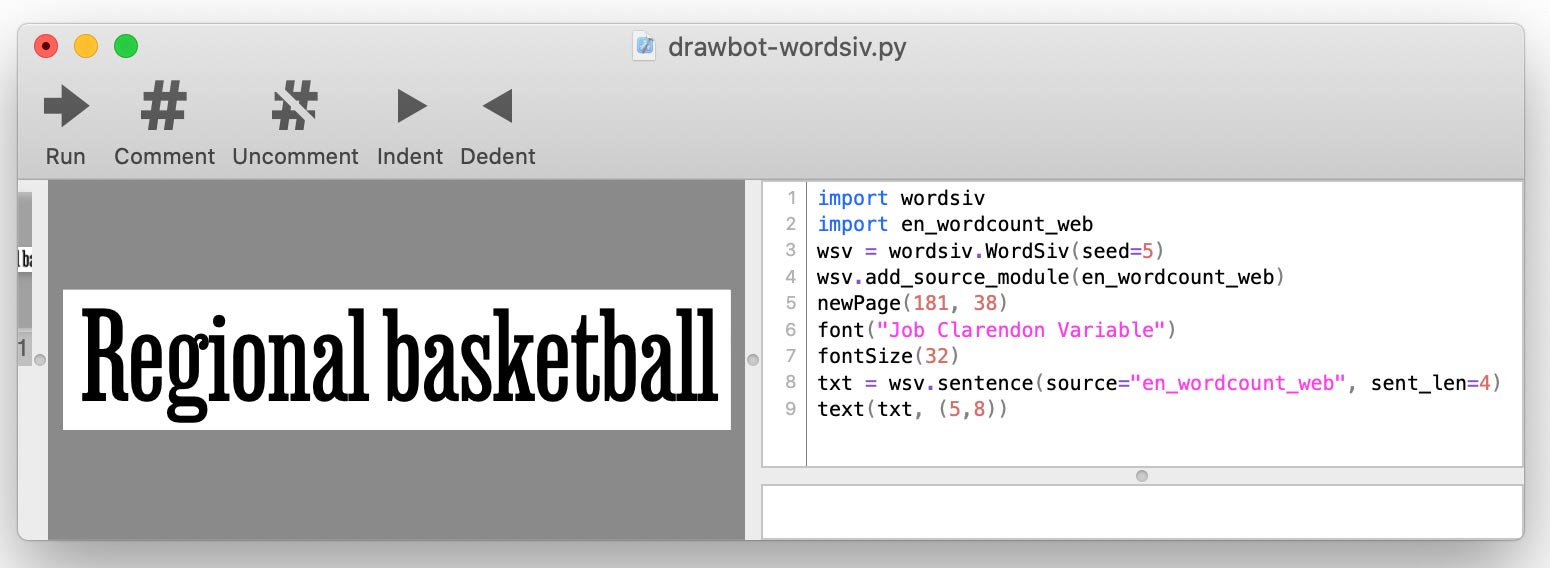The width and height of the screenshot is (1550, 568).
Task: Click the line number 9 in the gutter
Action: click(791, 409)
